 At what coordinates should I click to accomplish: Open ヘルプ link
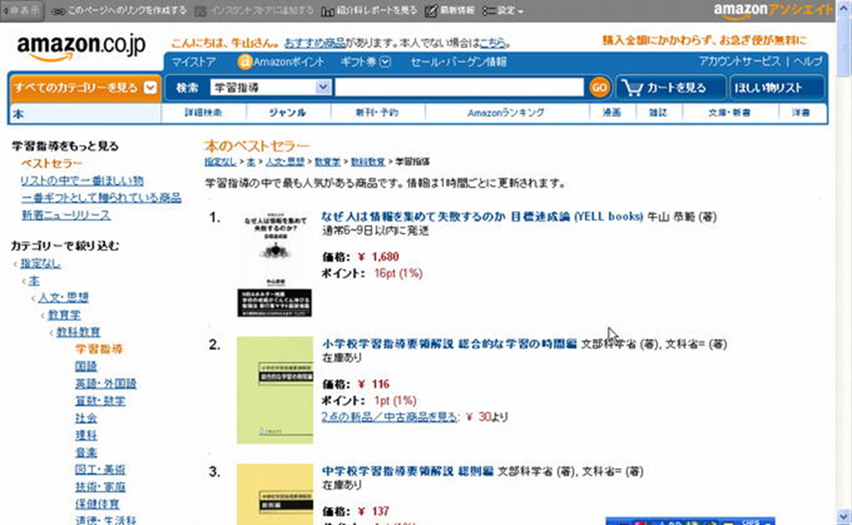click(808, 61)
